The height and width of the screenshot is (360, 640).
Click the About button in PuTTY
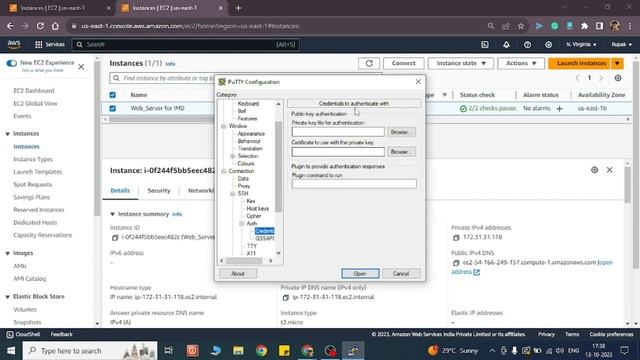238,273
